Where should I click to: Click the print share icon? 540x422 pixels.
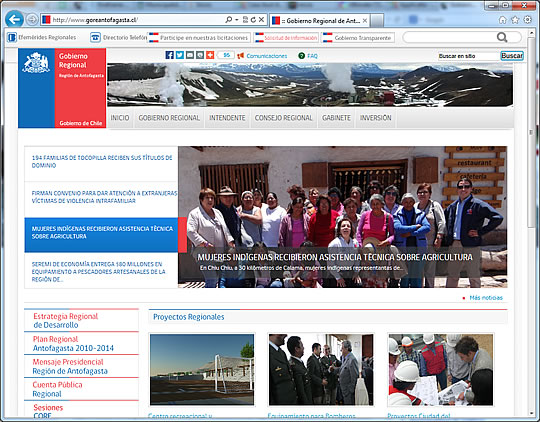[200, 55]
